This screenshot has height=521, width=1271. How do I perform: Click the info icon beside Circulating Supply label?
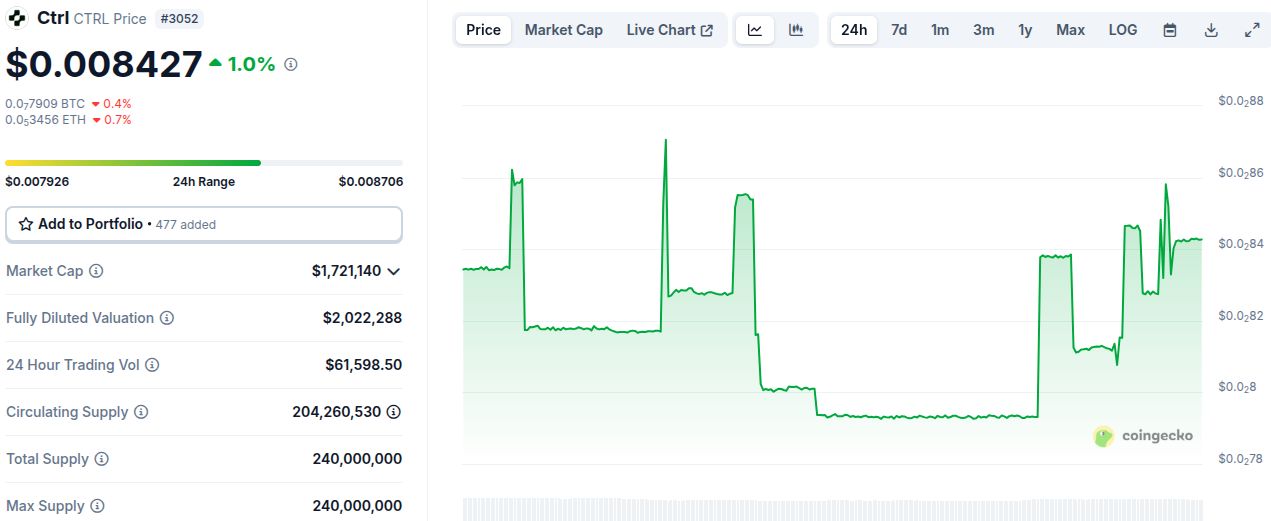141,412
